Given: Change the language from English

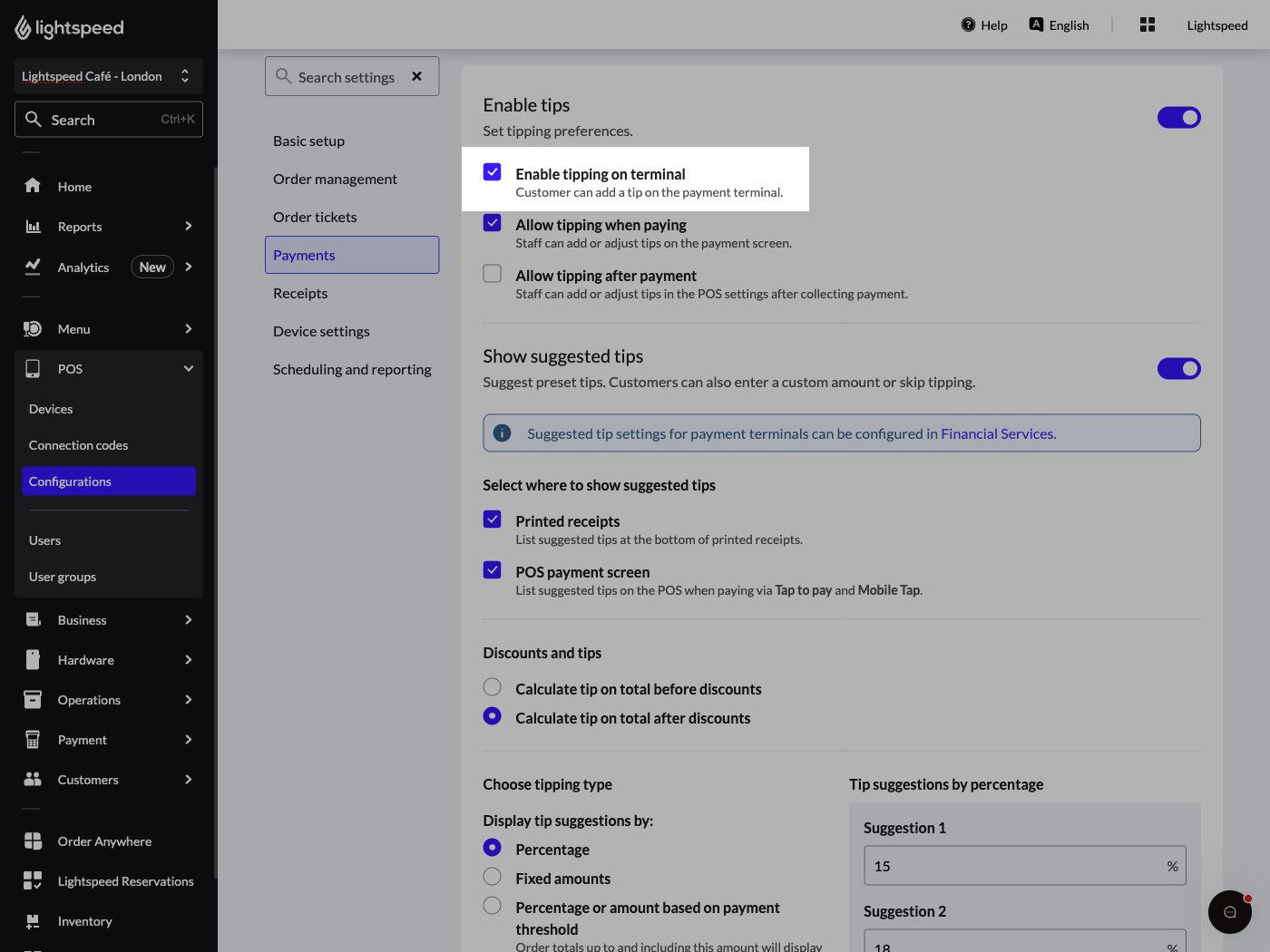Looking at the screenshot, I should (x=1059, y=24).
